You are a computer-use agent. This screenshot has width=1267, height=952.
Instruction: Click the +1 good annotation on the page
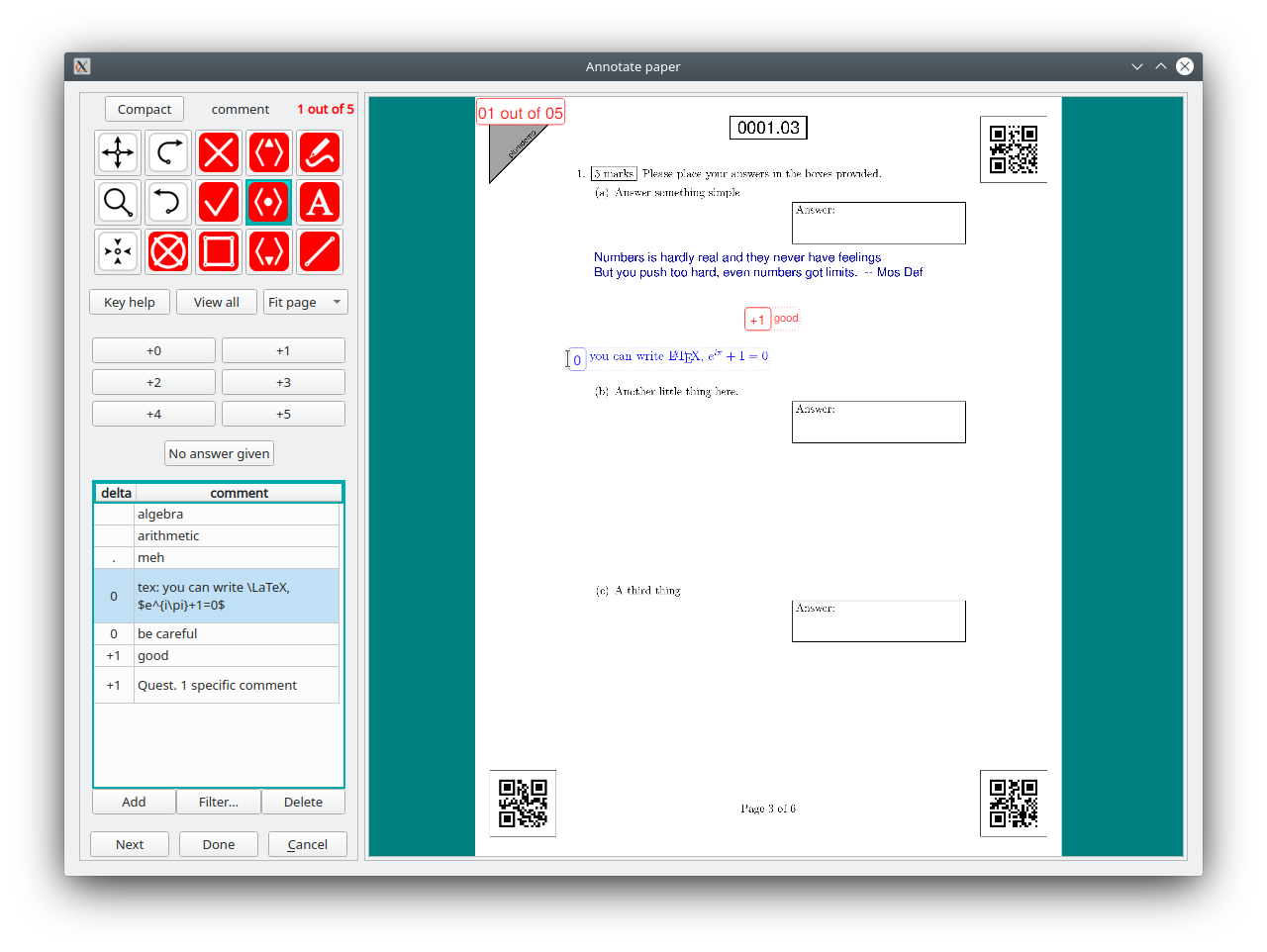pos(772,319)
